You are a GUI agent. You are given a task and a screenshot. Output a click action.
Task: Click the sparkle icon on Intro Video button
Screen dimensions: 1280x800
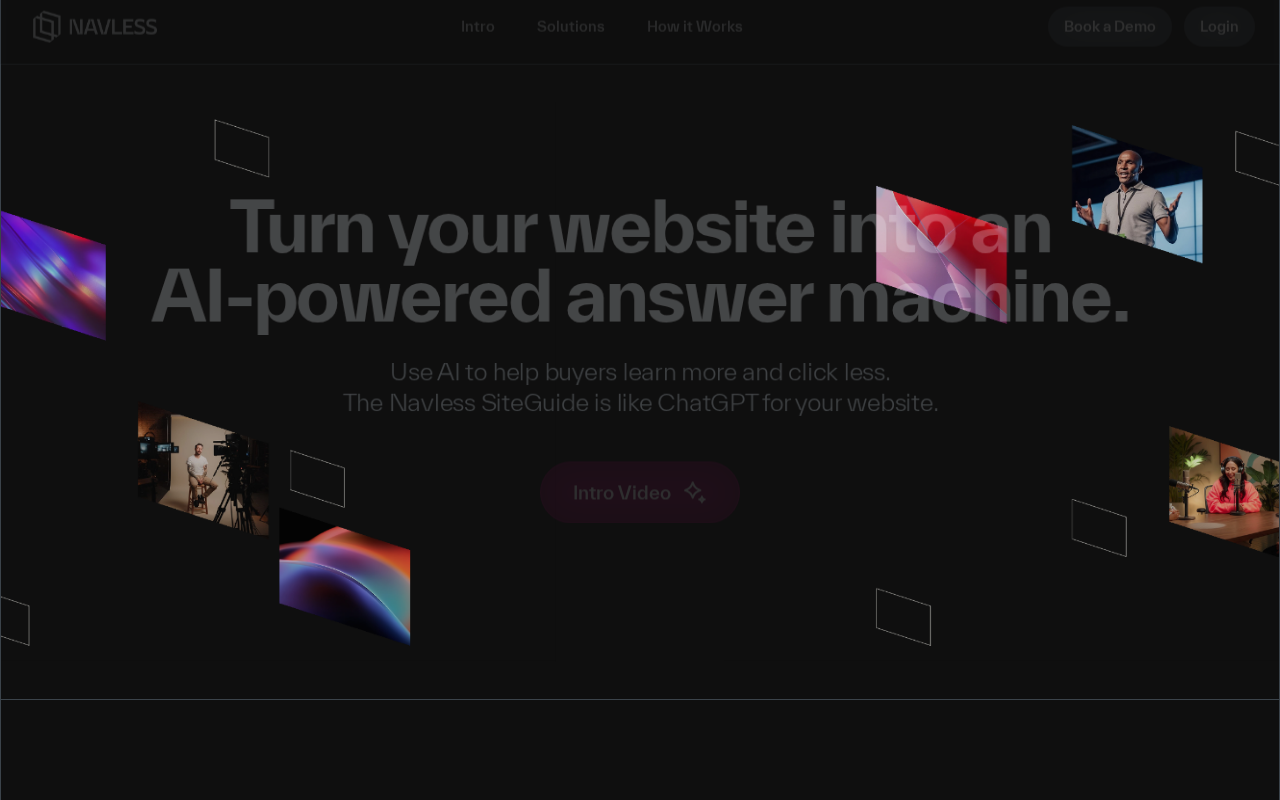tap(695, 492)
